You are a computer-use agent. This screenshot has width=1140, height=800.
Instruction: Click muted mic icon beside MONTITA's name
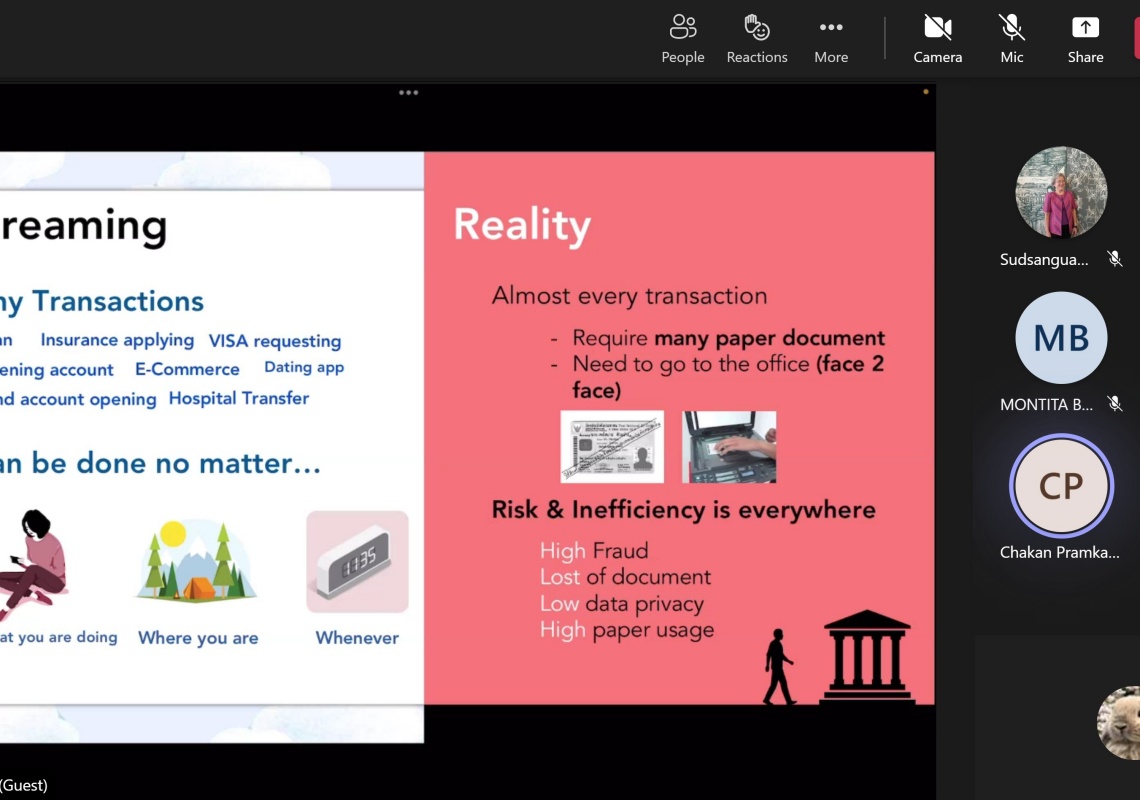(1114, 404)
